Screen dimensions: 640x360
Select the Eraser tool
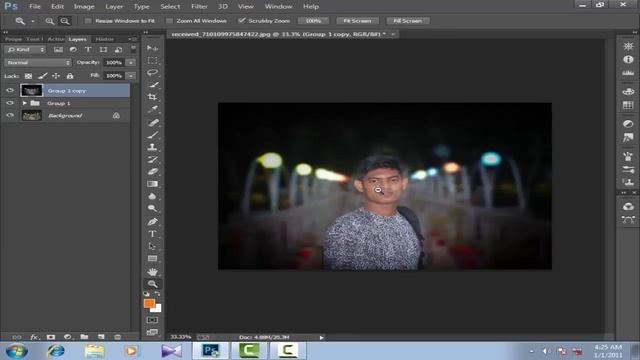coord(152,171)
